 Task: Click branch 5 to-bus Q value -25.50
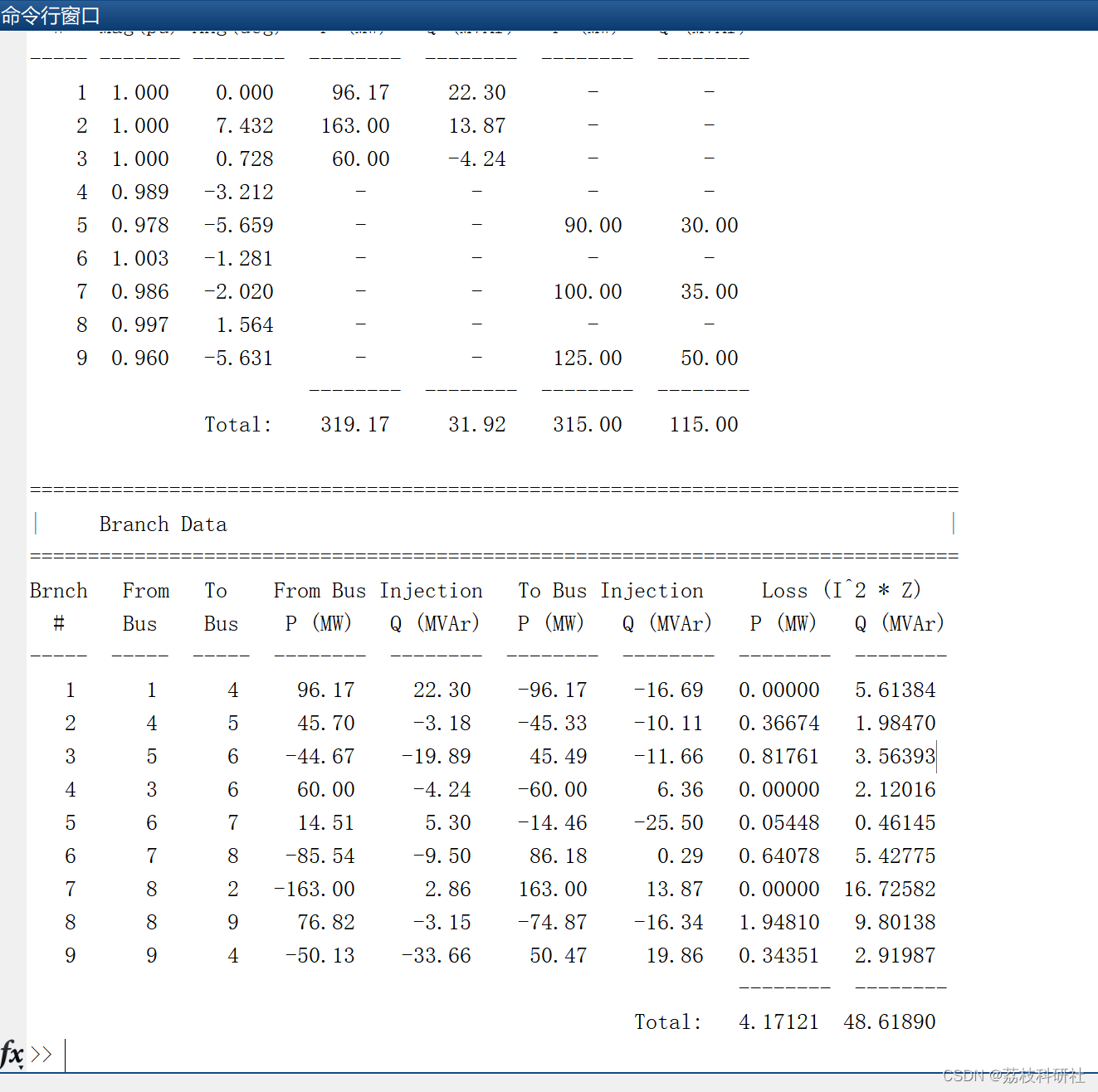(x=669, y=823)
